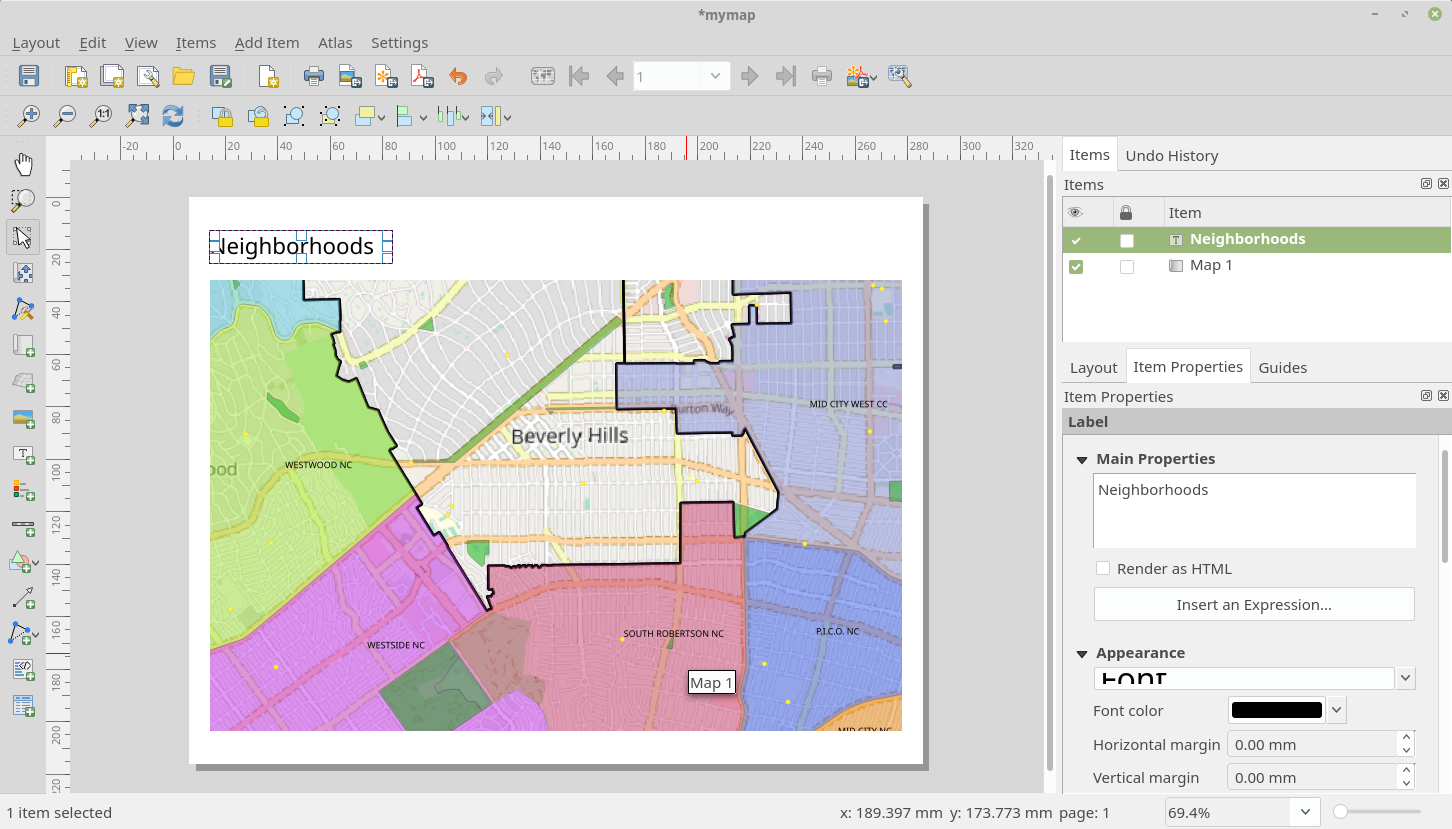Create a new layout with toolbar icon

76,76
